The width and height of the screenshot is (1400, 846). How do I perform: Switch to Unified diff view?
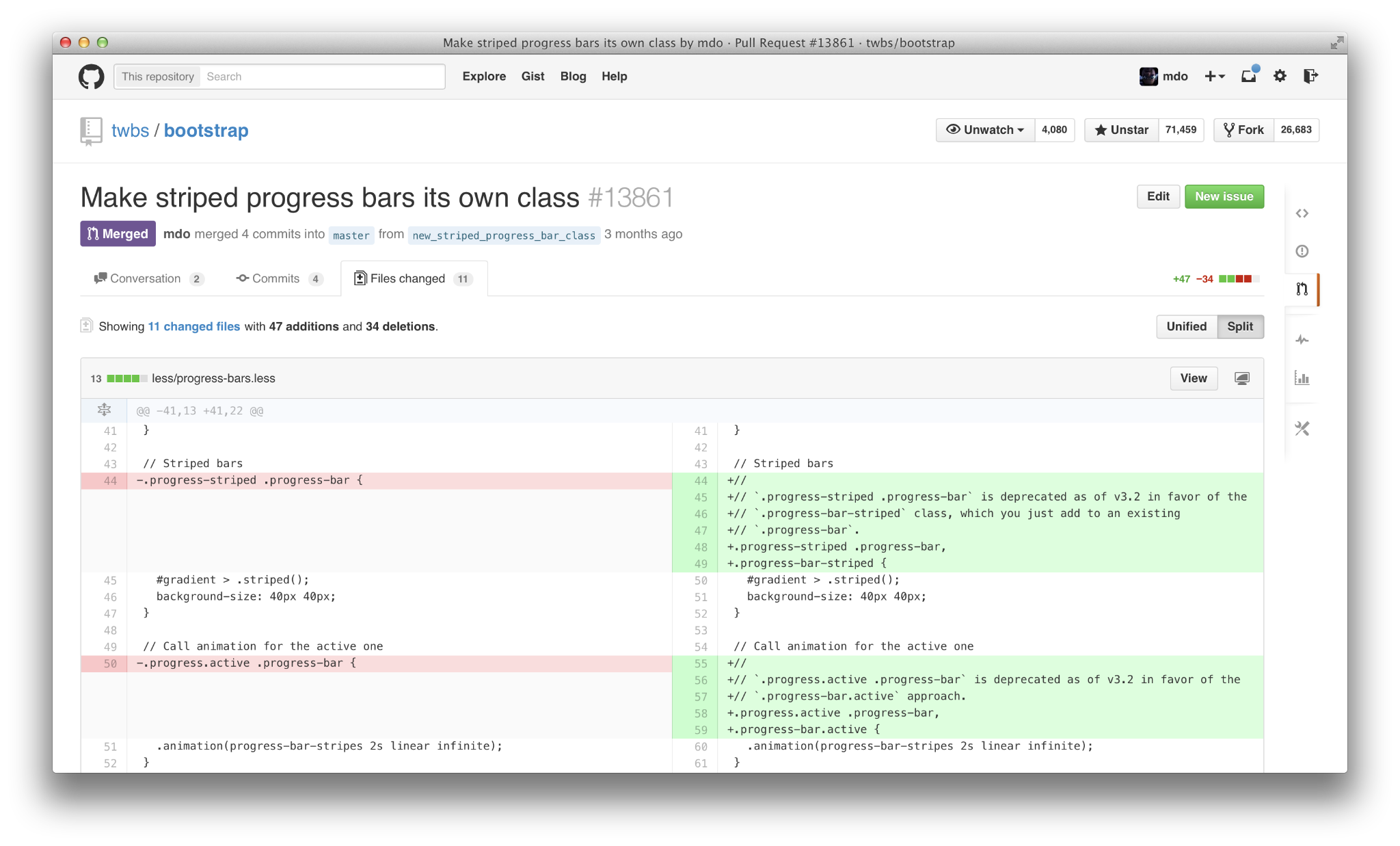click(x=1186, y=327)
